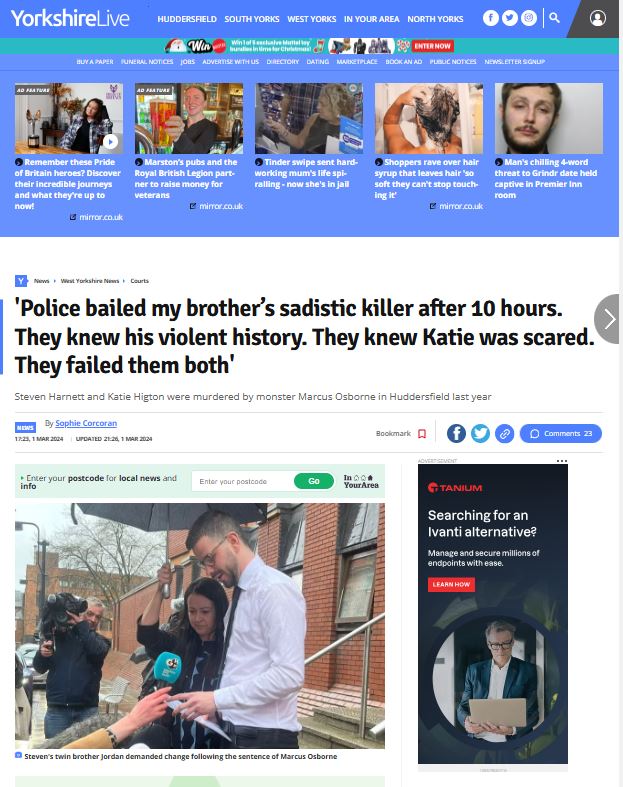This screenshot has height=787, width=623.
Task: Open Facebook page icon in header
Action: coord(490,18)
